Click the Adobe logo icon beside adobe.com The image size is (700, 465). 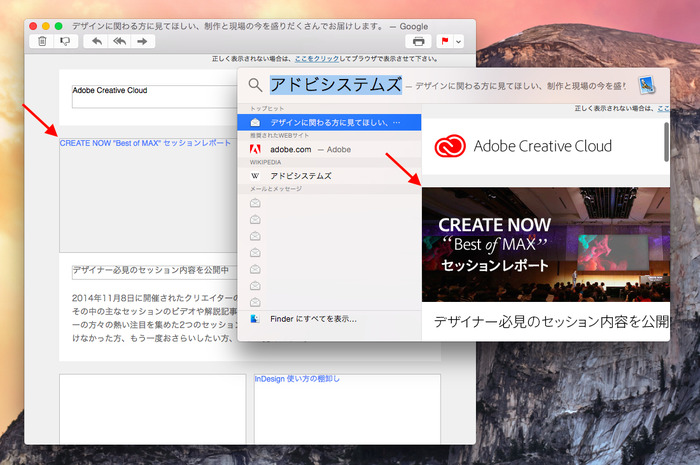point(255,149)
